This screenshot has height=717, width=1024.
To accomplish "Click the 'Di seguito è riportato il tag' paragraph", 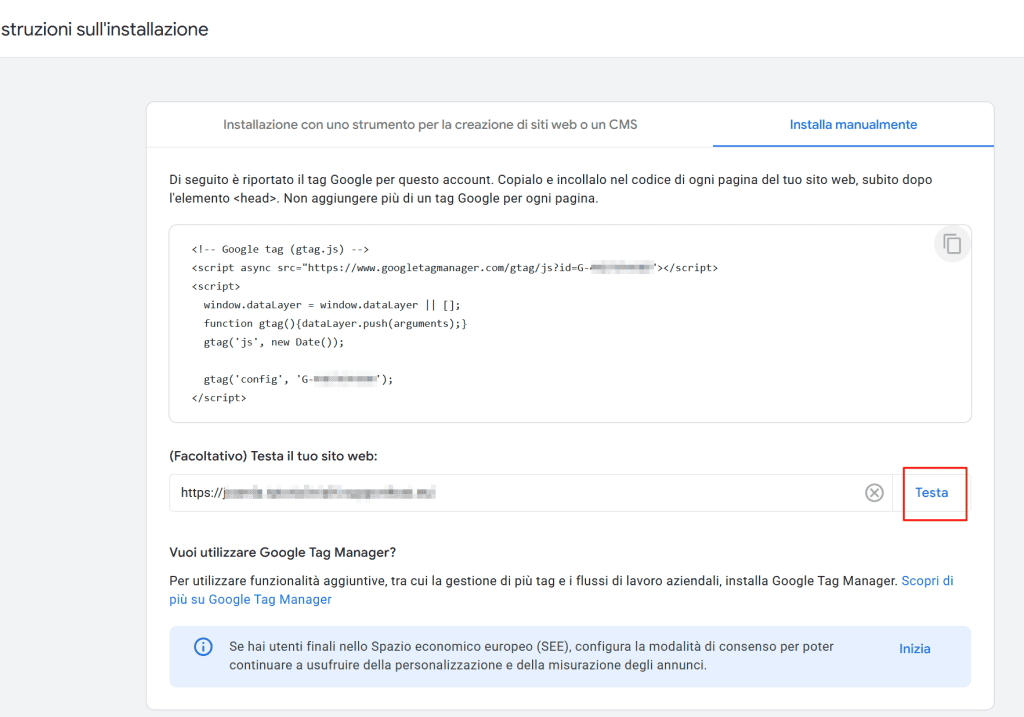I will (551, 189).
